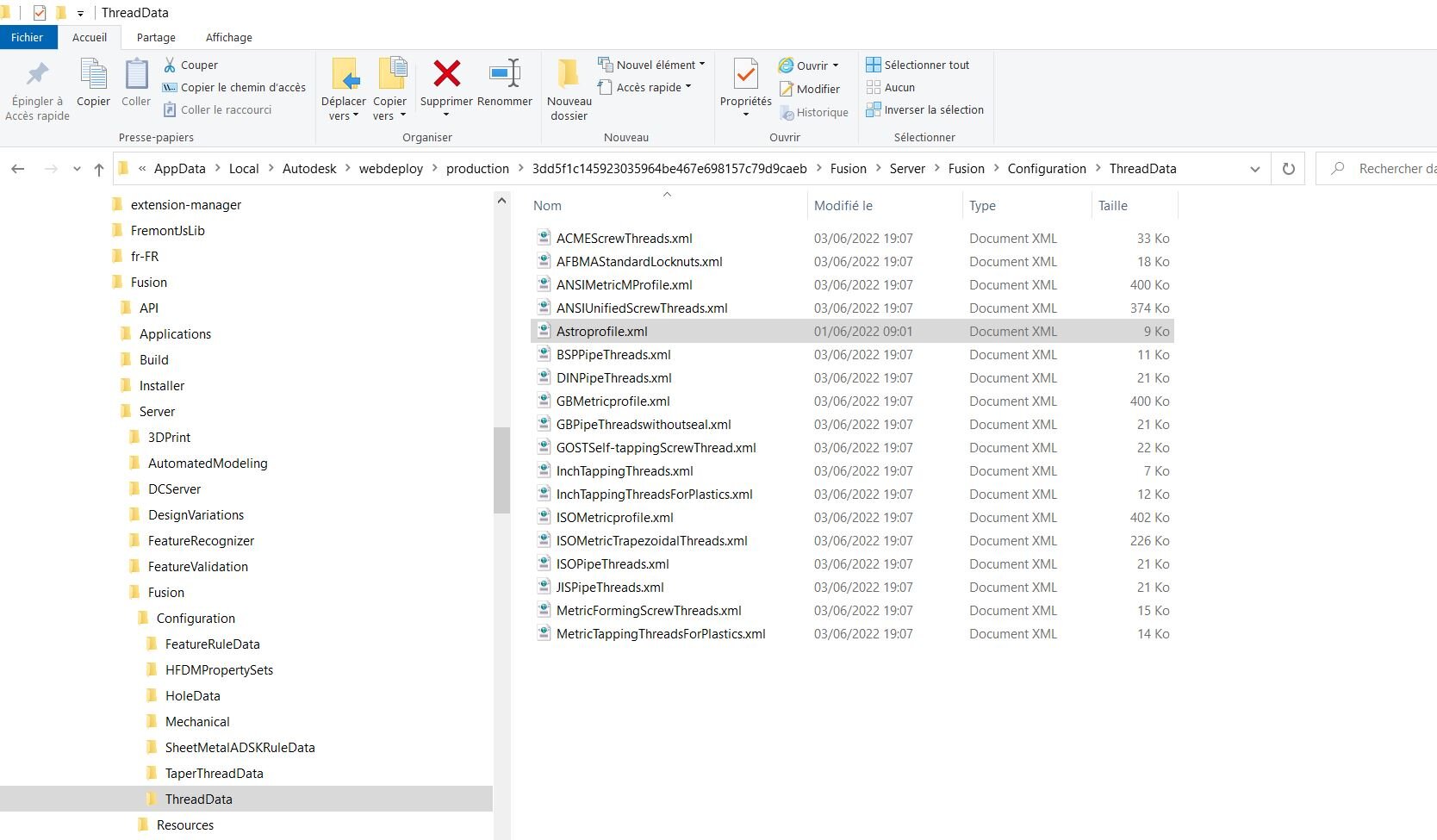Select the Resources folder in tree
Screen dimensions: 1437x840
coord(185,824)
